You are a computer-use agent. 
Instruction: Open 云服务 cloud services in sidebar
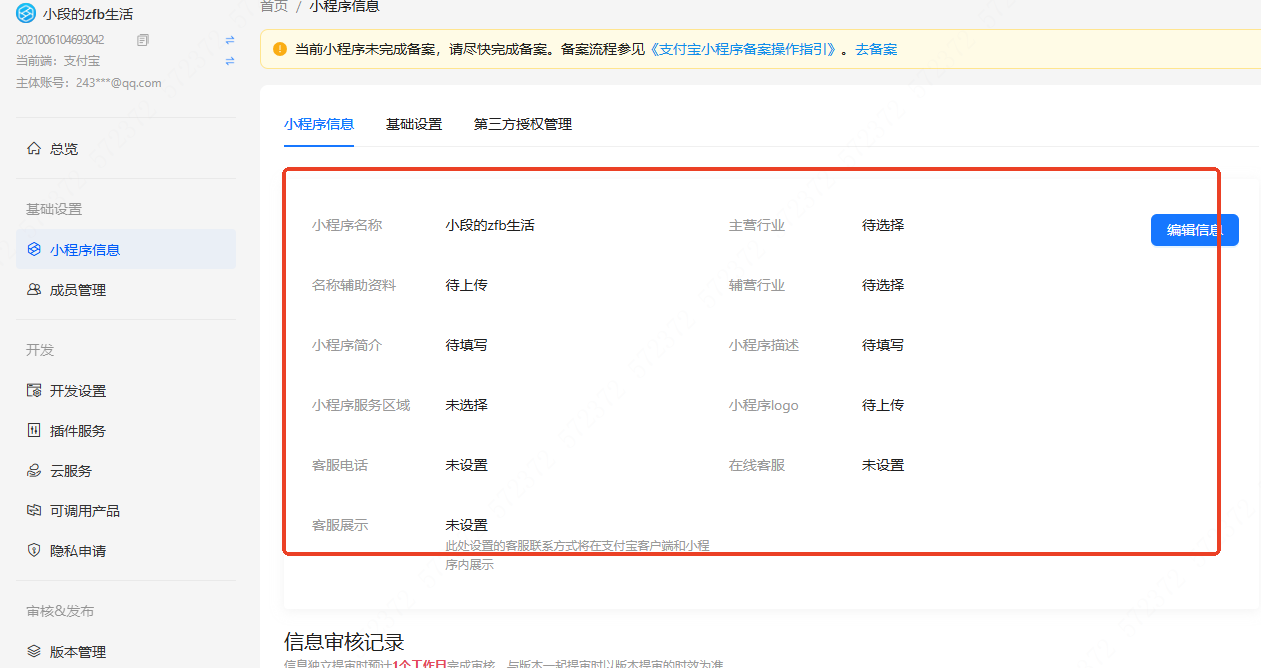72,470
